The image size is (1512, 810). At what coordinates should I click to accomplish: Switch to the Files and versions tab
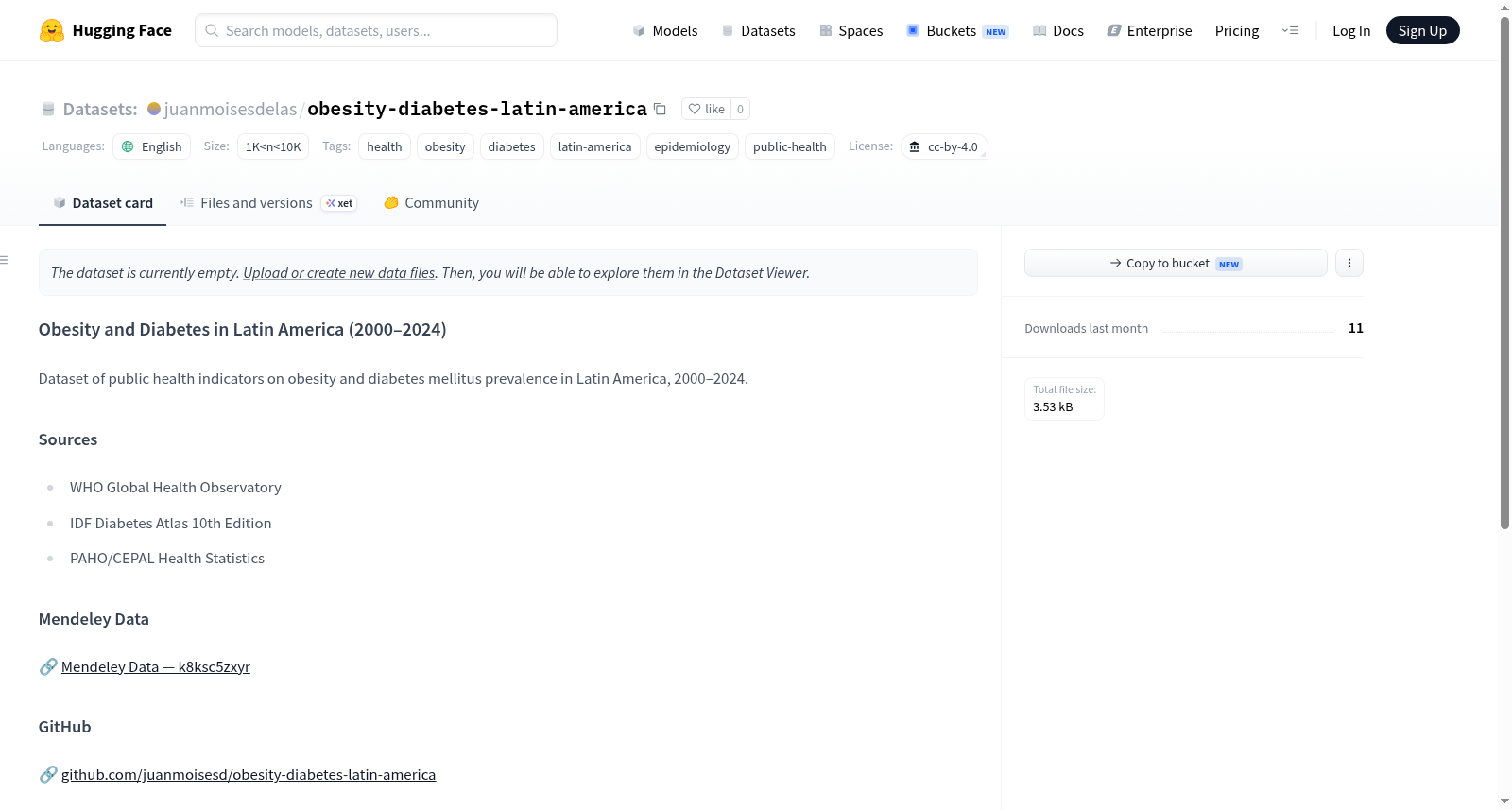pyautogui.click(x=268, y=203)
